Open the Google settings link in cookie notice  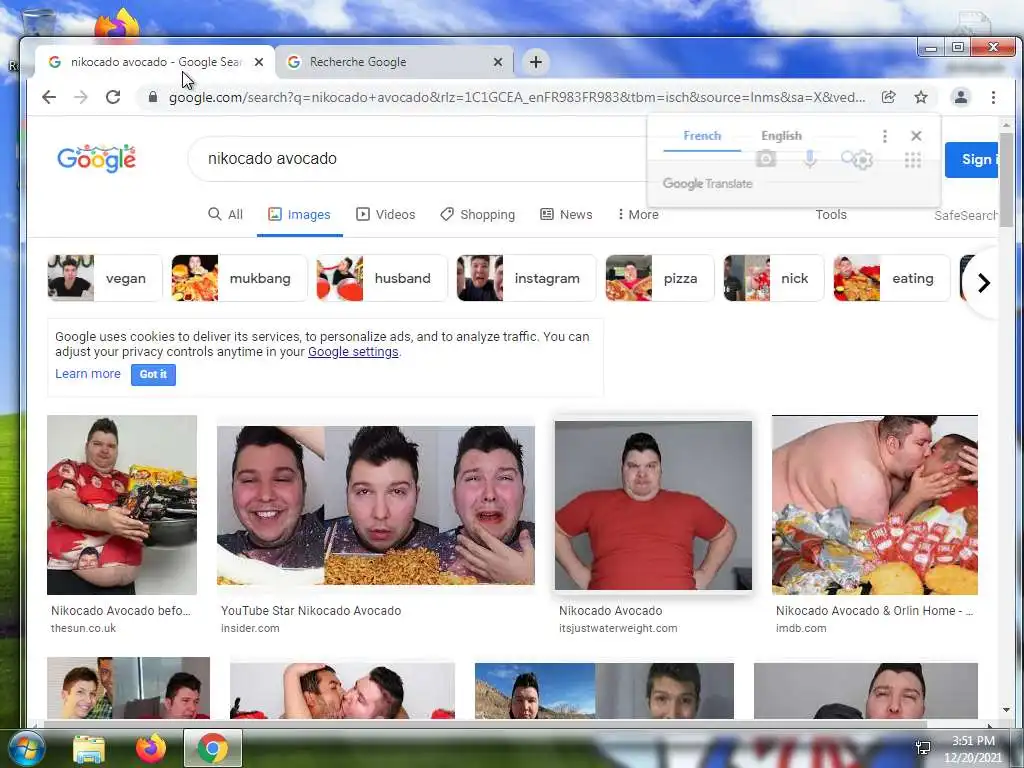[x=353, y=351]
